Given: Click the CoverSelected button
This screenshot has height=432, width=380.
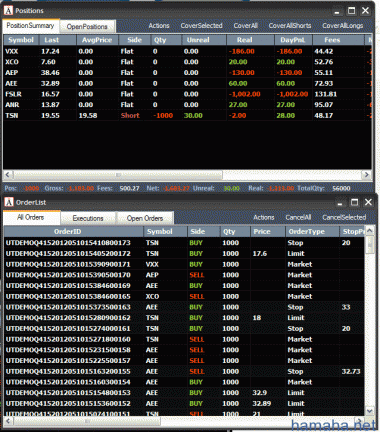Looking at the screenshot, I should pos(201,26).
